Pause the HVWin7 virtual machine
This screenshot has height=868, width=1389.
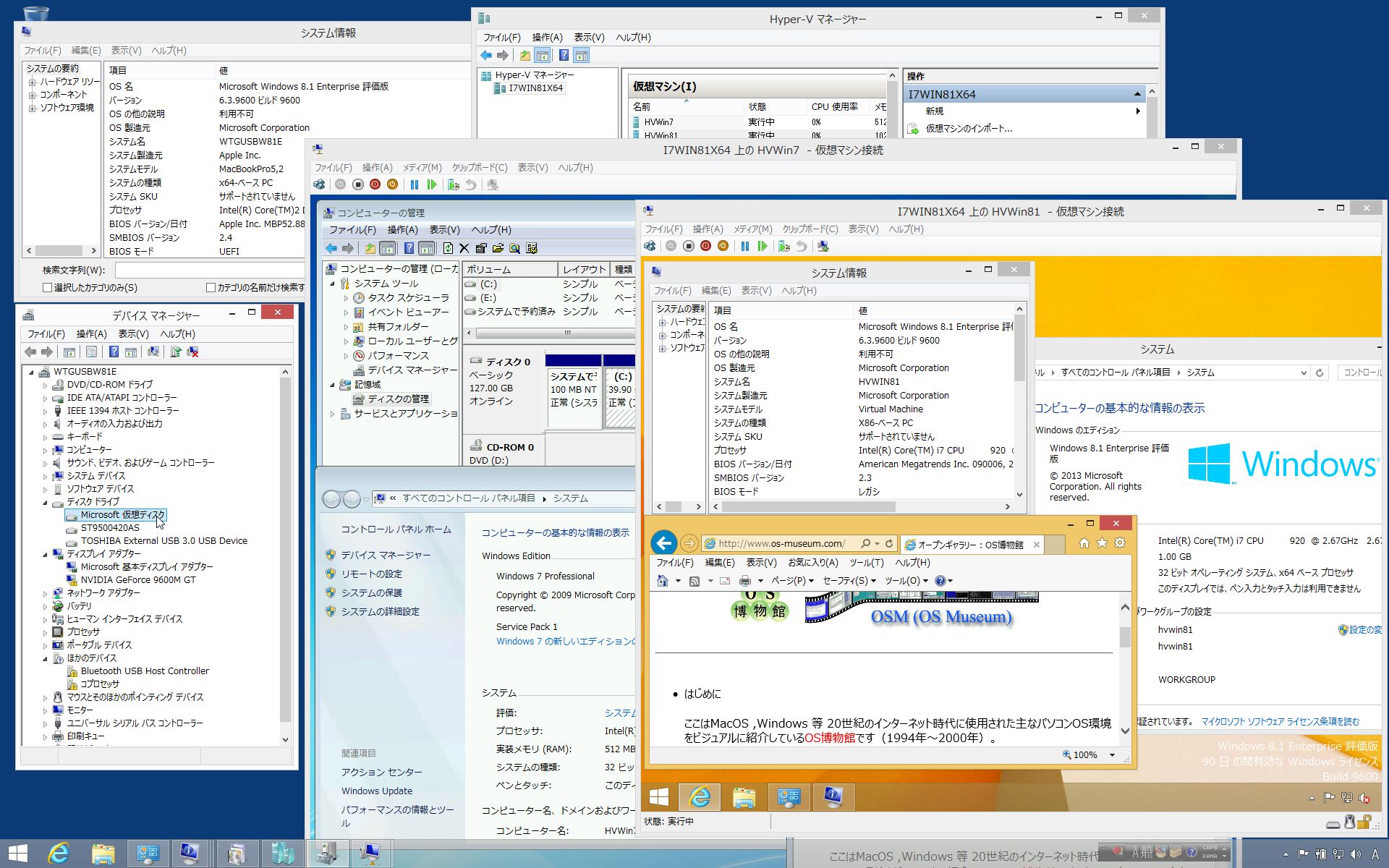[x=415, y=184]
